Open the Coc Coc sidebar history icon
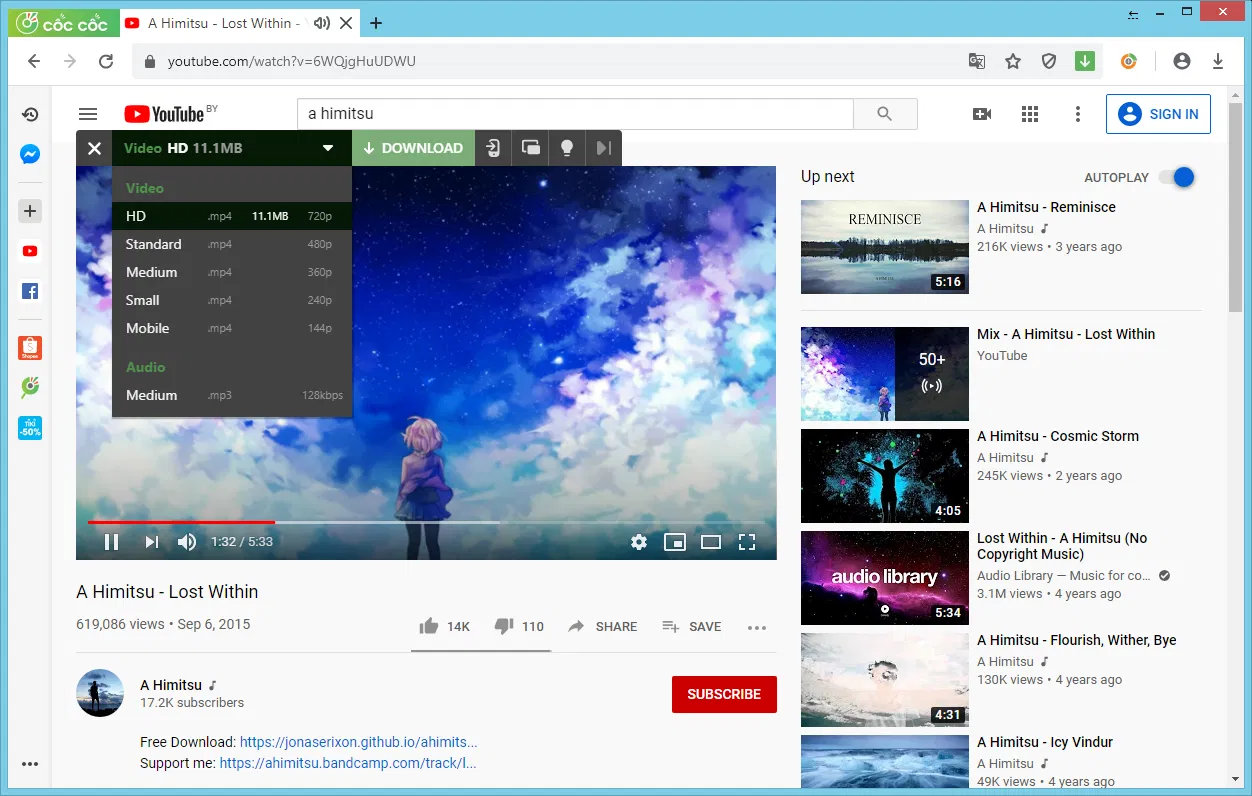 [x=30, y=115]
